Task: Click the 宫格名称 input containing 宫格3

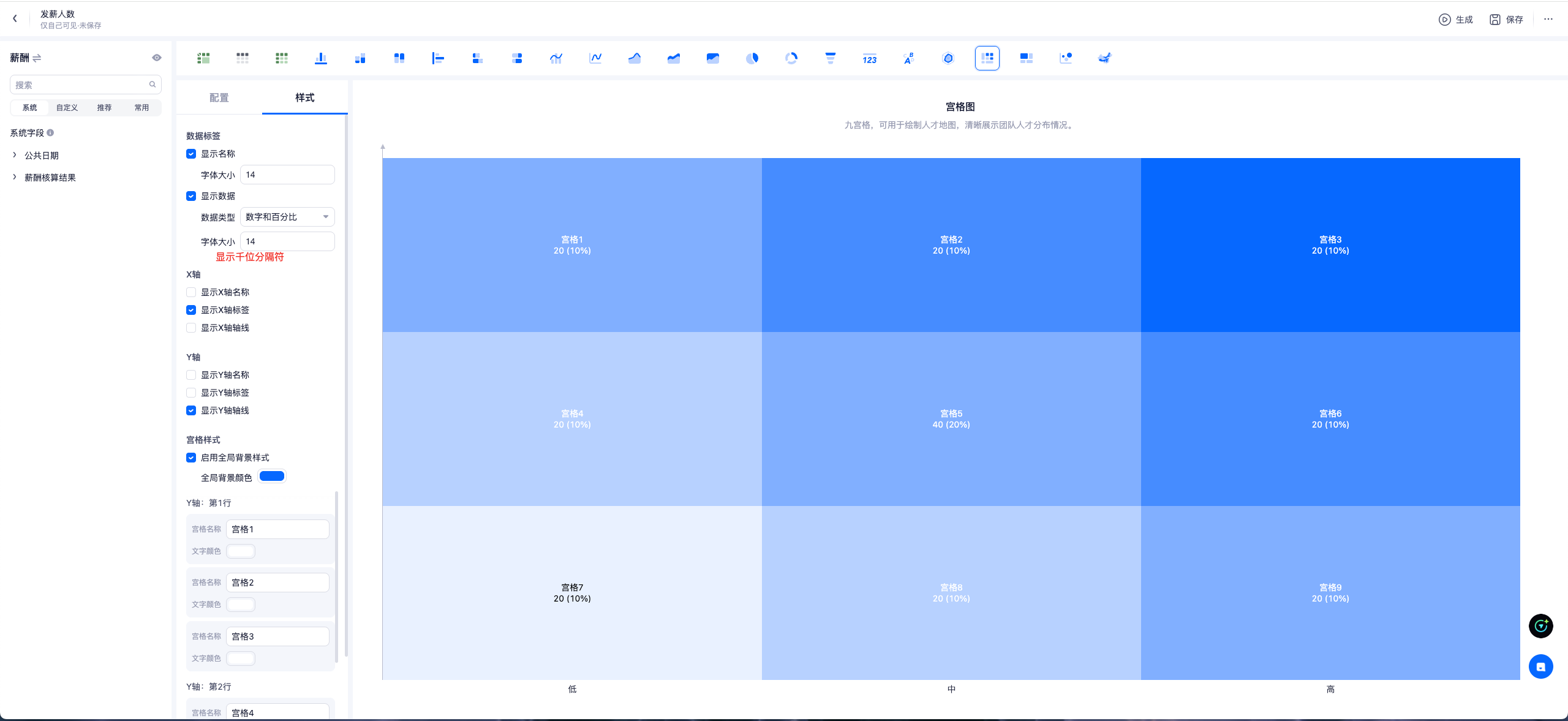Action: tap(277, 636)
